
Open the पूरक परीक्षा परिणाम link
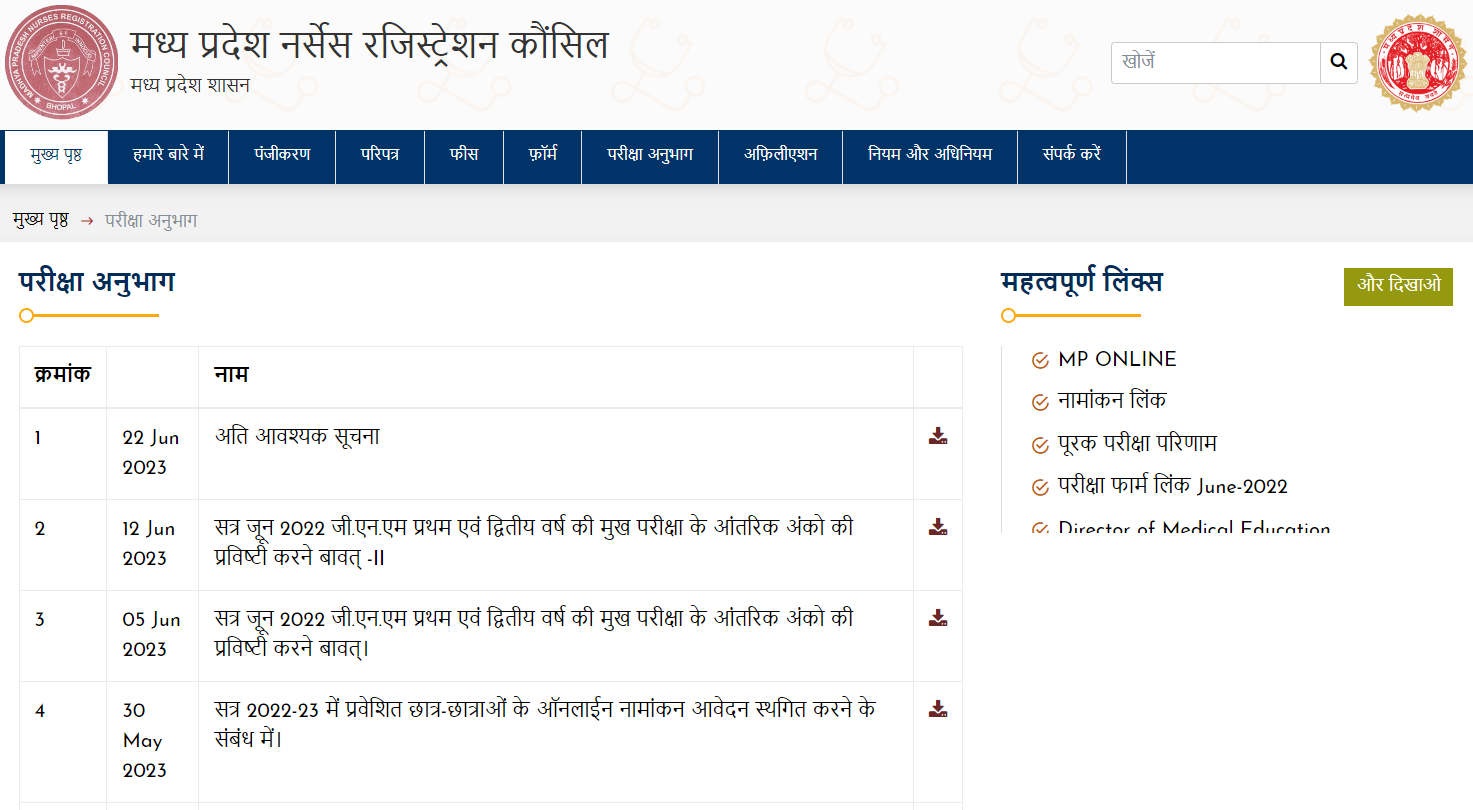point(1137,444)
